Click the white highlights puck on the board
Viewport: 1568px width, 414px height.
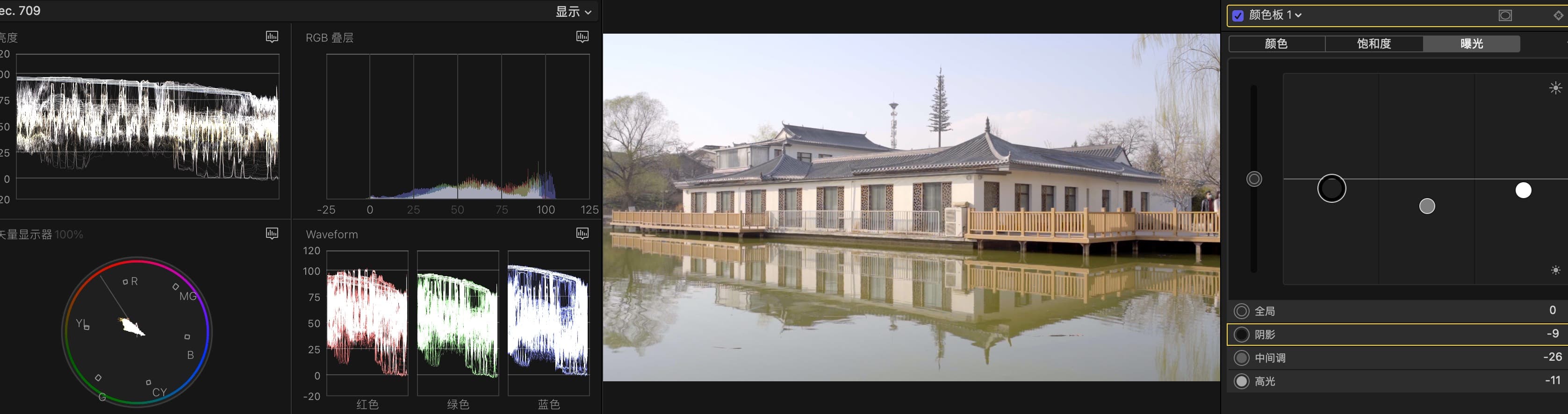(x=1523, y=191)
